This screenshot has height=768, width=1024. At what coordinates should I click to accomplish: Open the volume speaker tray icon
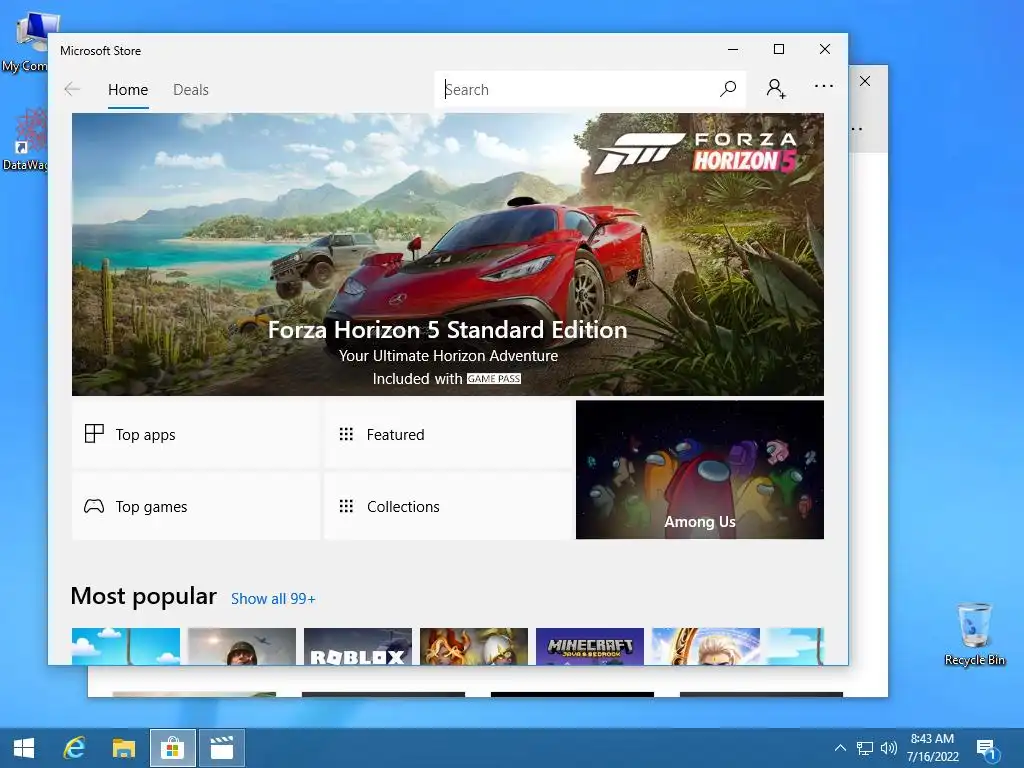click(888, 748)
